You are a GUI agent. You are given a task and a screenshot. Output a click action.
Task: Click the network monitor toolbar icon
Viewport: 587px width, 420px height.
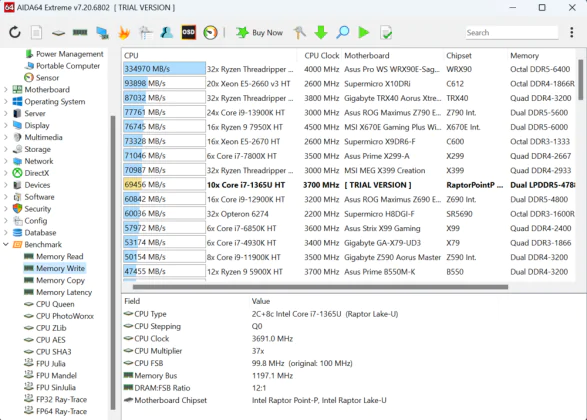pos(102,33)
